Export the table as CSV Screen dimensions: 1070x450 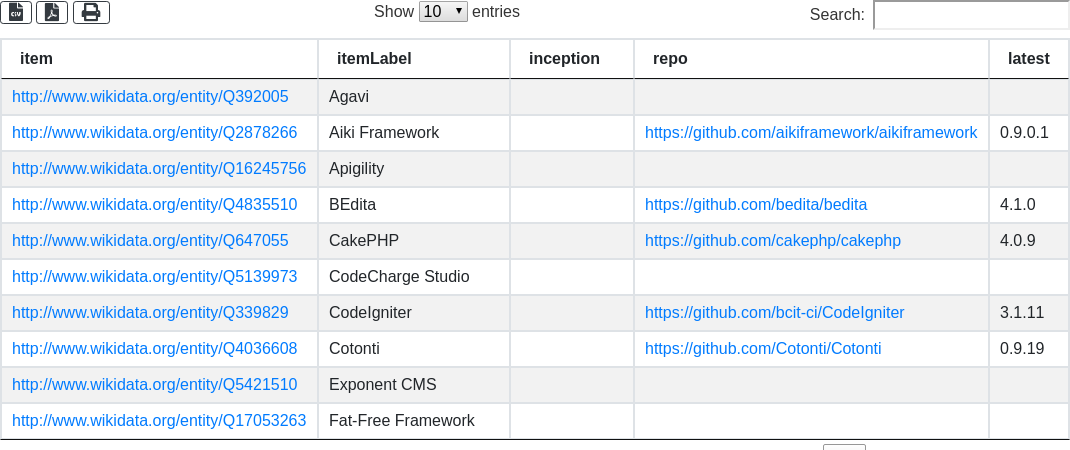(x=17, y=12)
